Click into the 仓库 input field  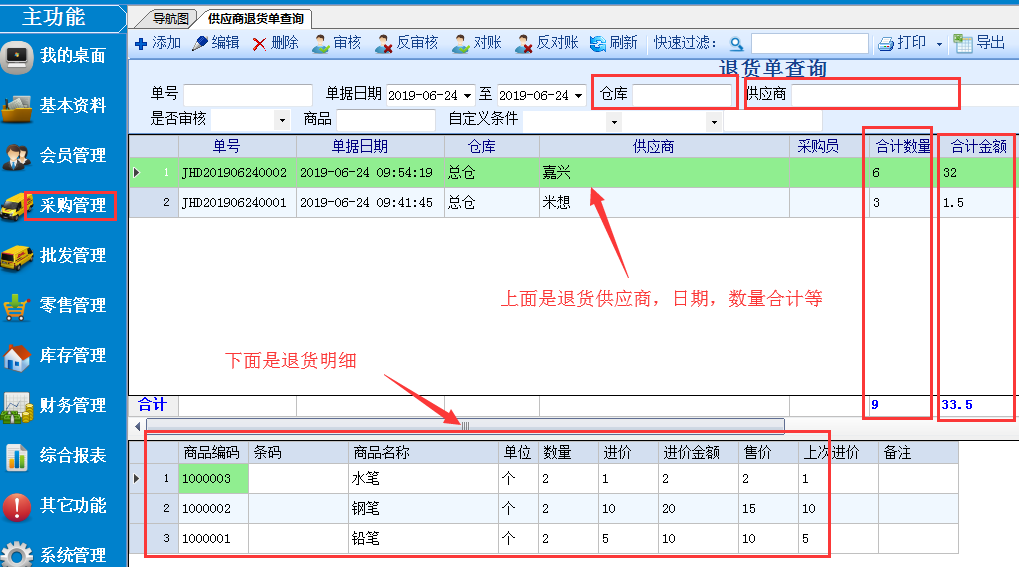coord(682,95)
